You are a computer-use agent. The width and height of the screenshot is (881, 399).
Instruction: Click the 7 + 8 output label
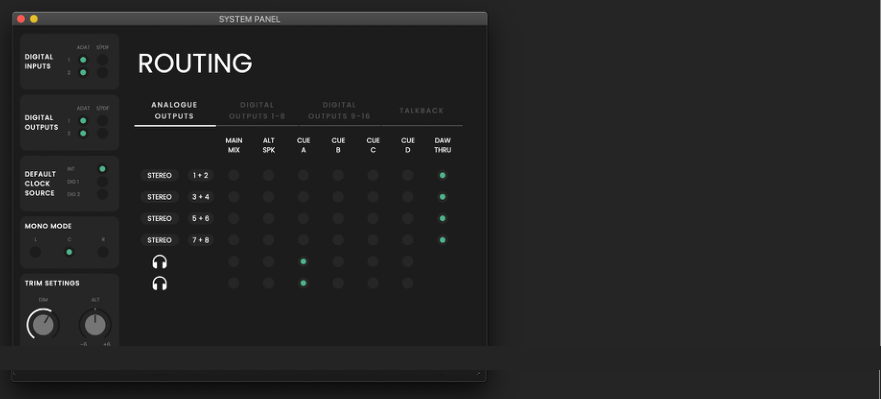201,240
